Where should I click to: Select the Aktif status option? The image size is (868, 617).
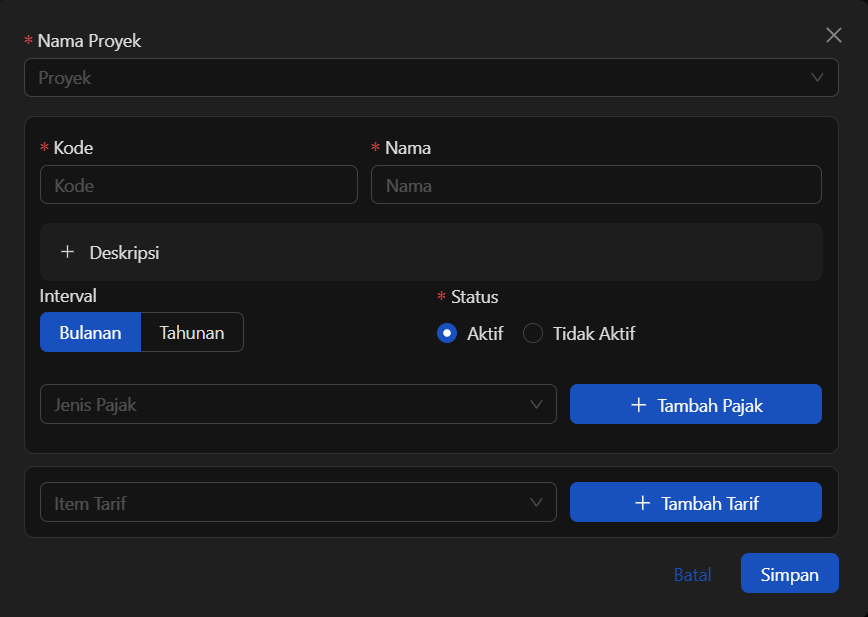447,333
